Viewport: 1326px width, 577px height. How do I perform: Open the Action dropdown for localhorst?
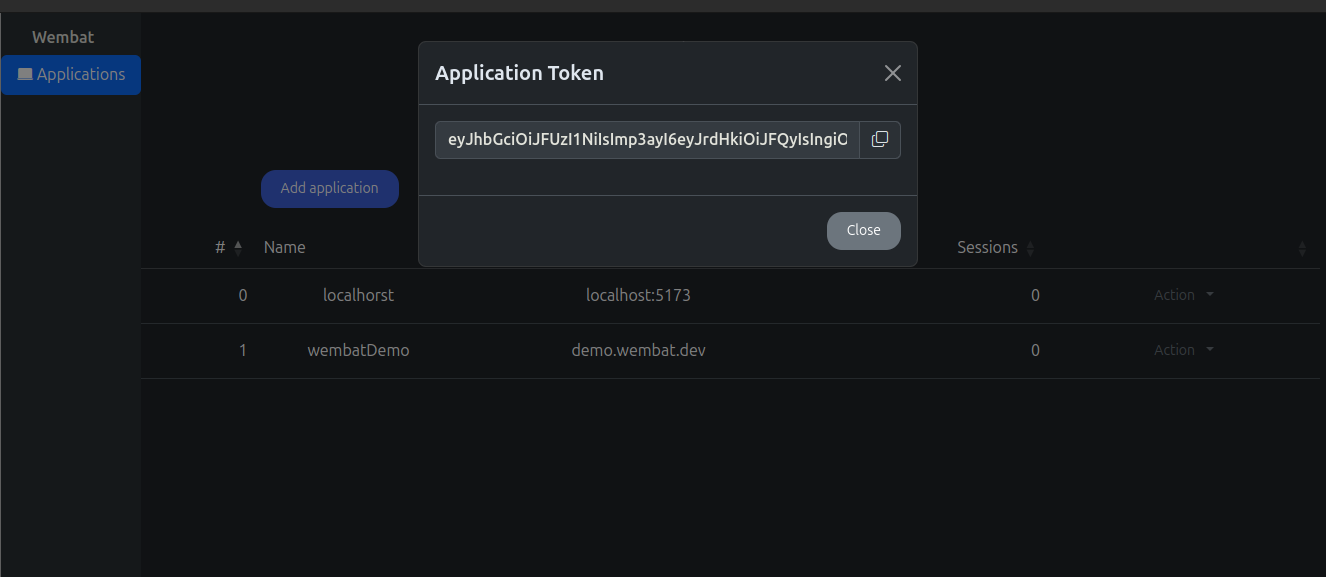tap(1183, 295)
